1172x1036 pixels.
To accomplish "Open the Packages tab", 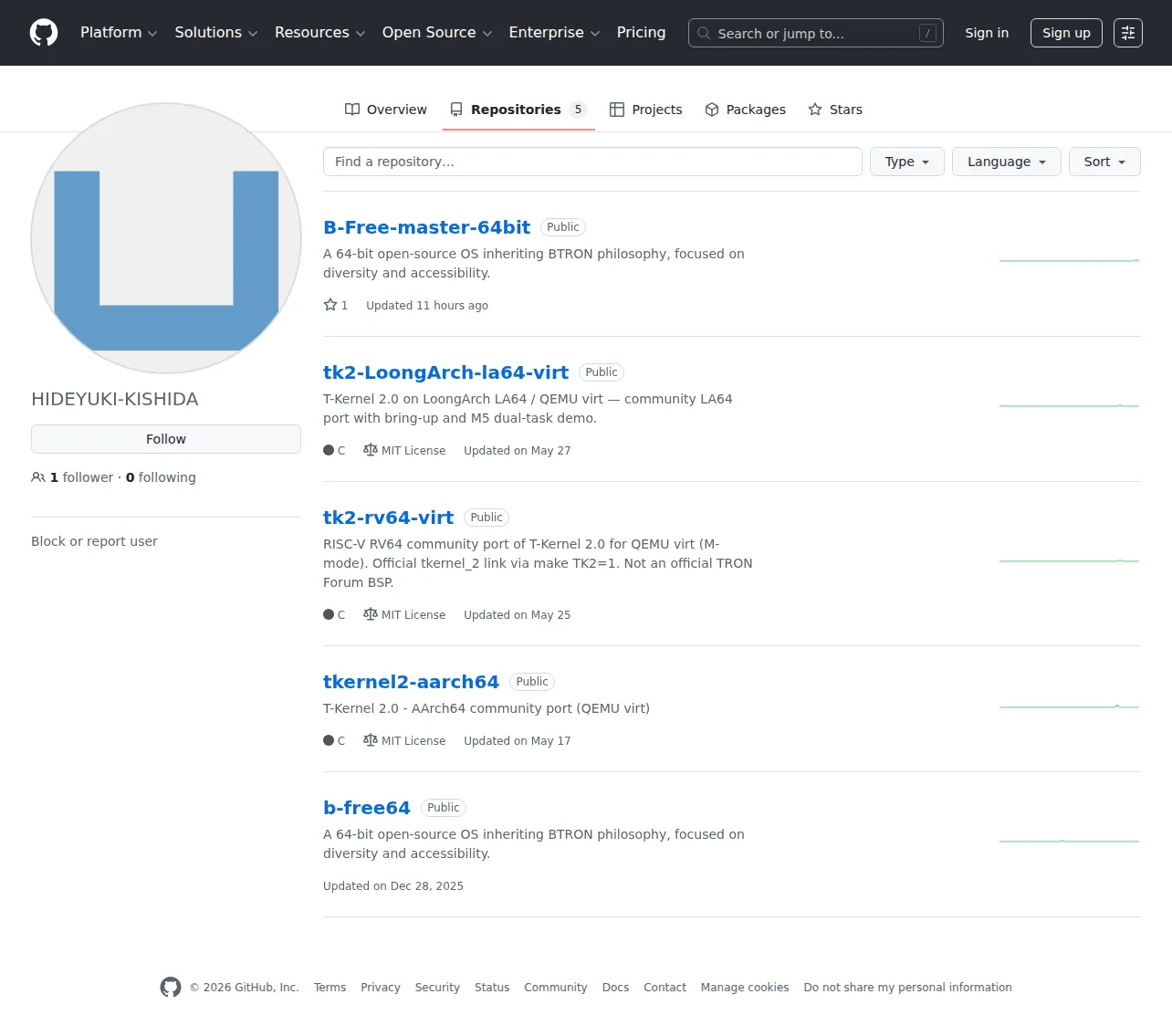I will pos(745,110).
